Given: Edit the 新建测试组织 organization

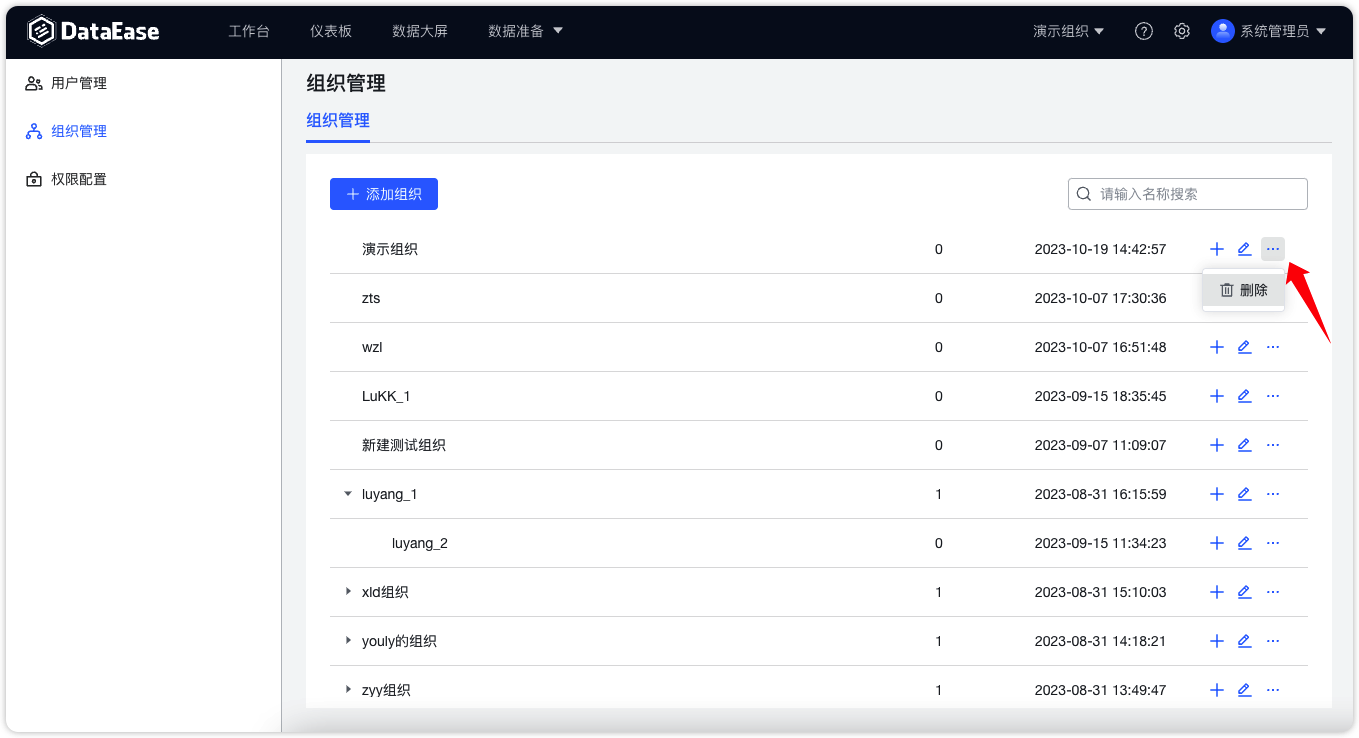Looking at the screenshot, I should pos(1244,445).
